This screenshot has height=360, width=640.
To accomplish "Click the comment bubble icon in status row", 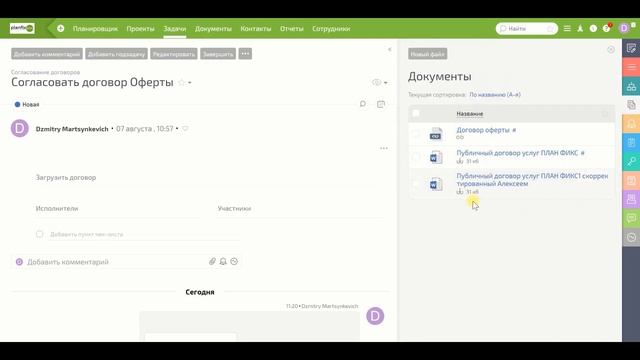I will click(362, 104).
